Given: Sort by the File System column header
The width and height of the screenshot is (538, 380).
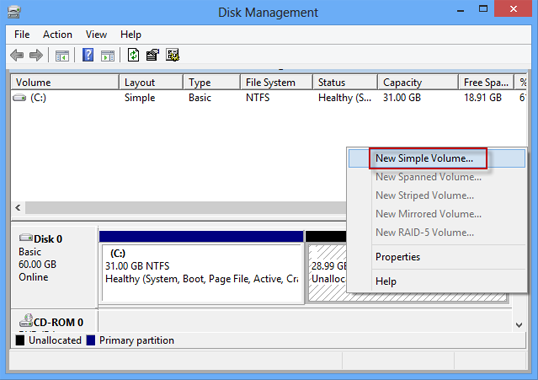Looking at the screenshot, I should (x=277, y=82).
